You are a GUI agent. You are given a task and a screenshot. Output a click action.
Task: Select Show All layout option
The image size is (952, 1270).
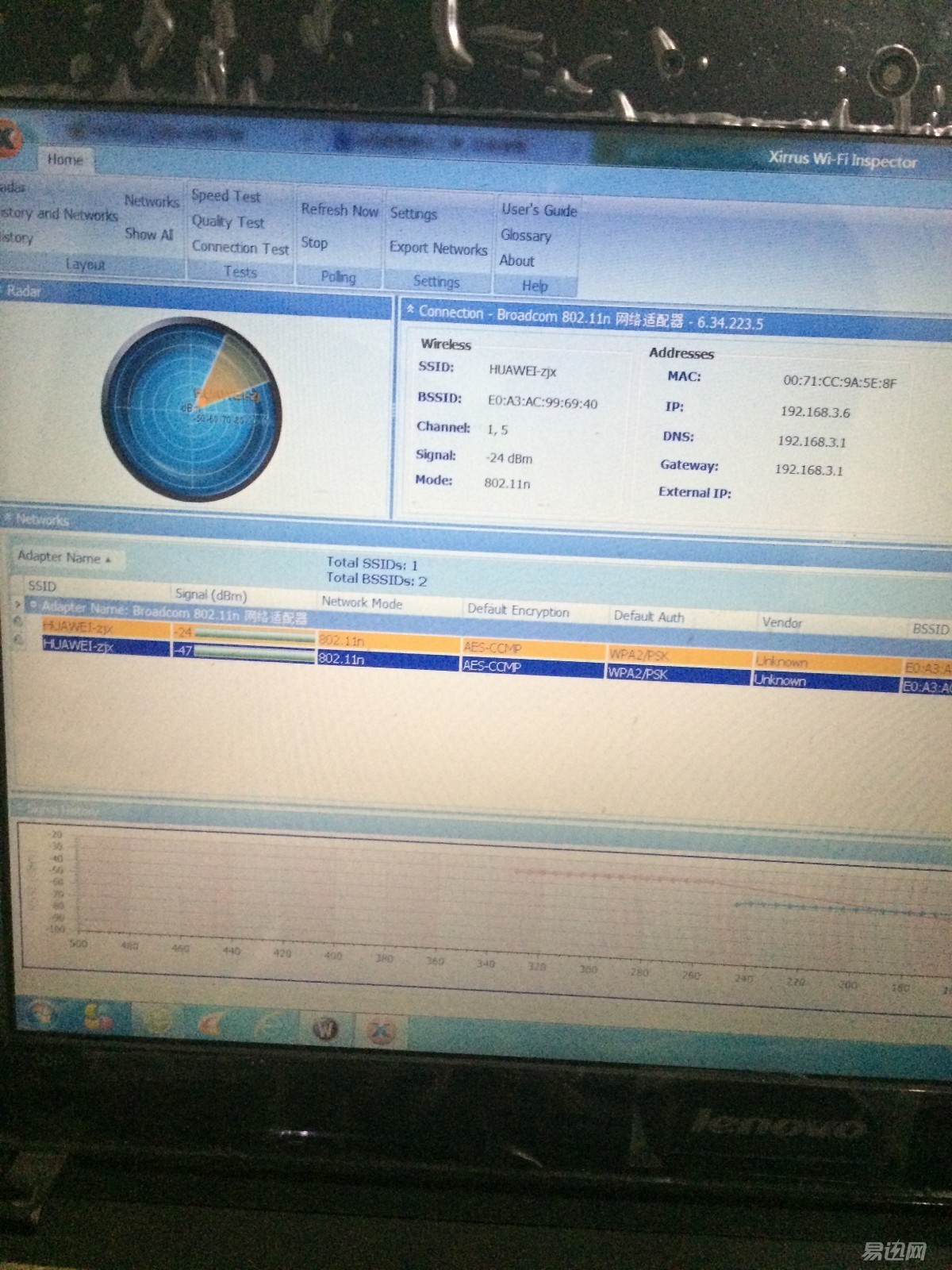(149, 234)
